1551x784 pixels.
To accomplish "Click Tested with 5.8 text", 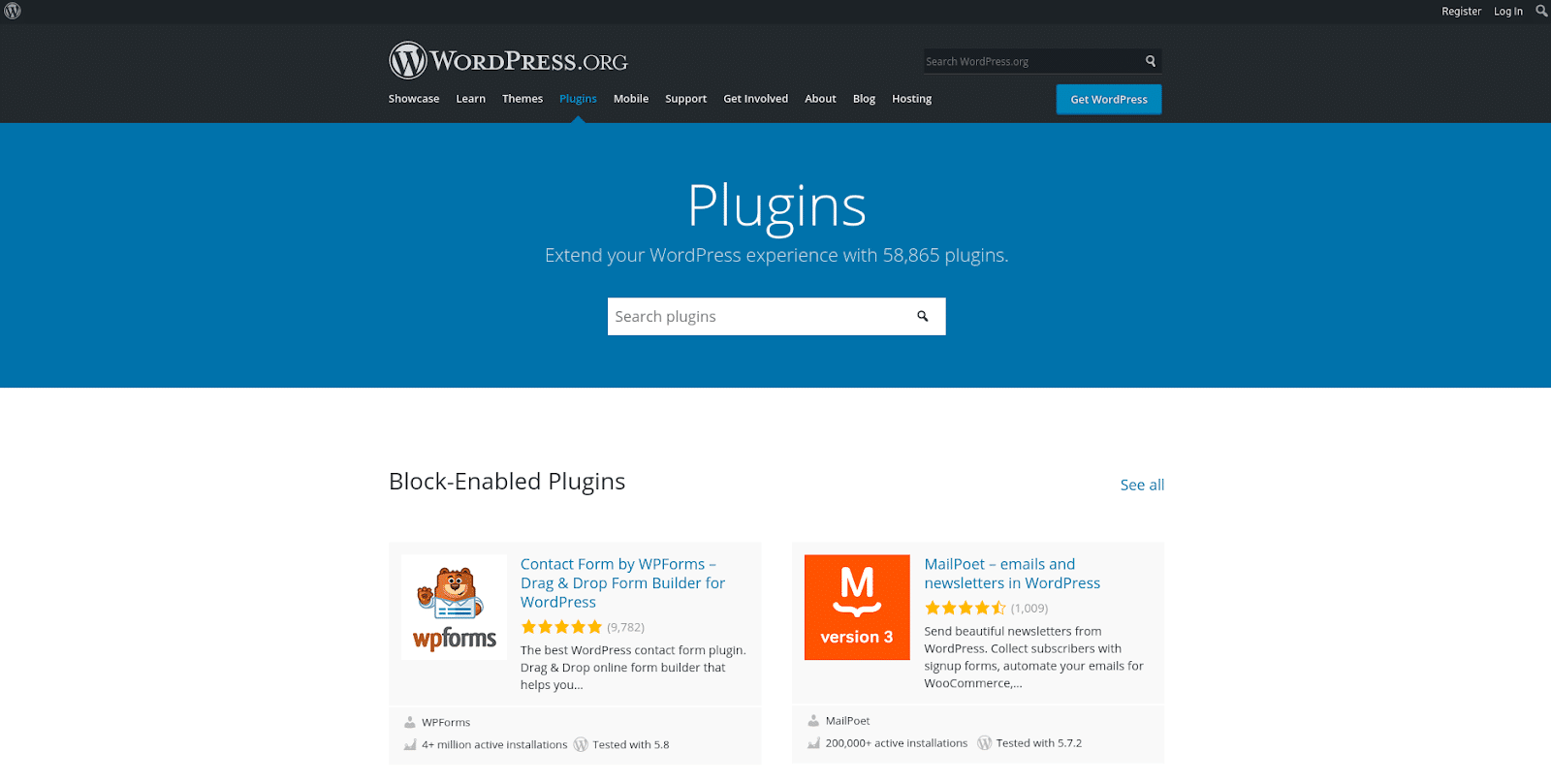I will point(631,745).
